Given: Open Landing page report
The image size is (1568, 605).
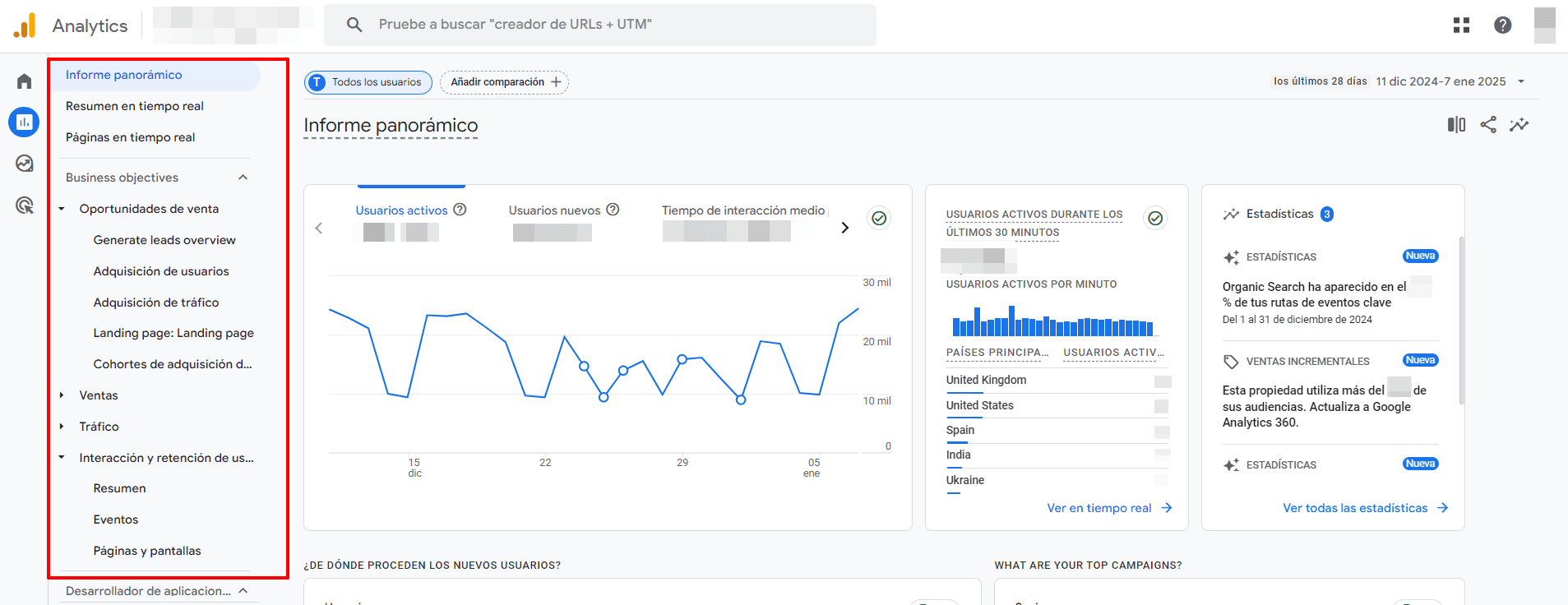Looking at the screenshot, I should 173,333.
